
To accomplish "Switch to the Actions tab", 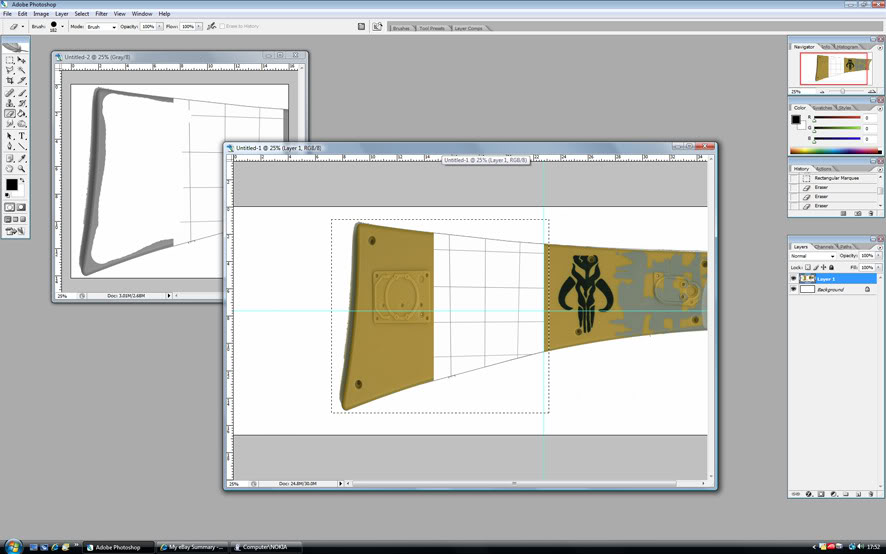I will [824, 168].
